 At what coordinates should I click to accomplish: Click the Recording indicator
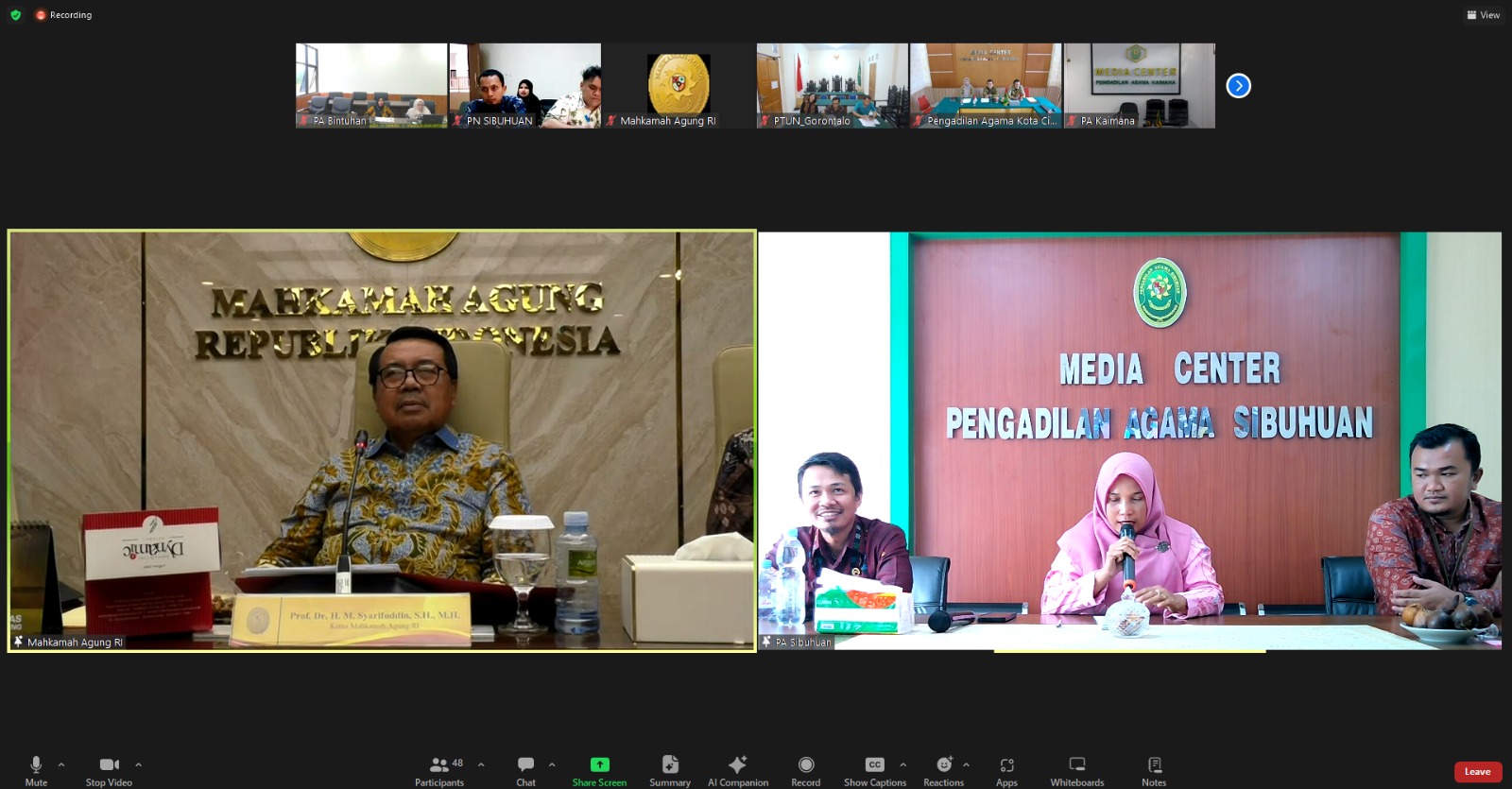coord(63,15)
